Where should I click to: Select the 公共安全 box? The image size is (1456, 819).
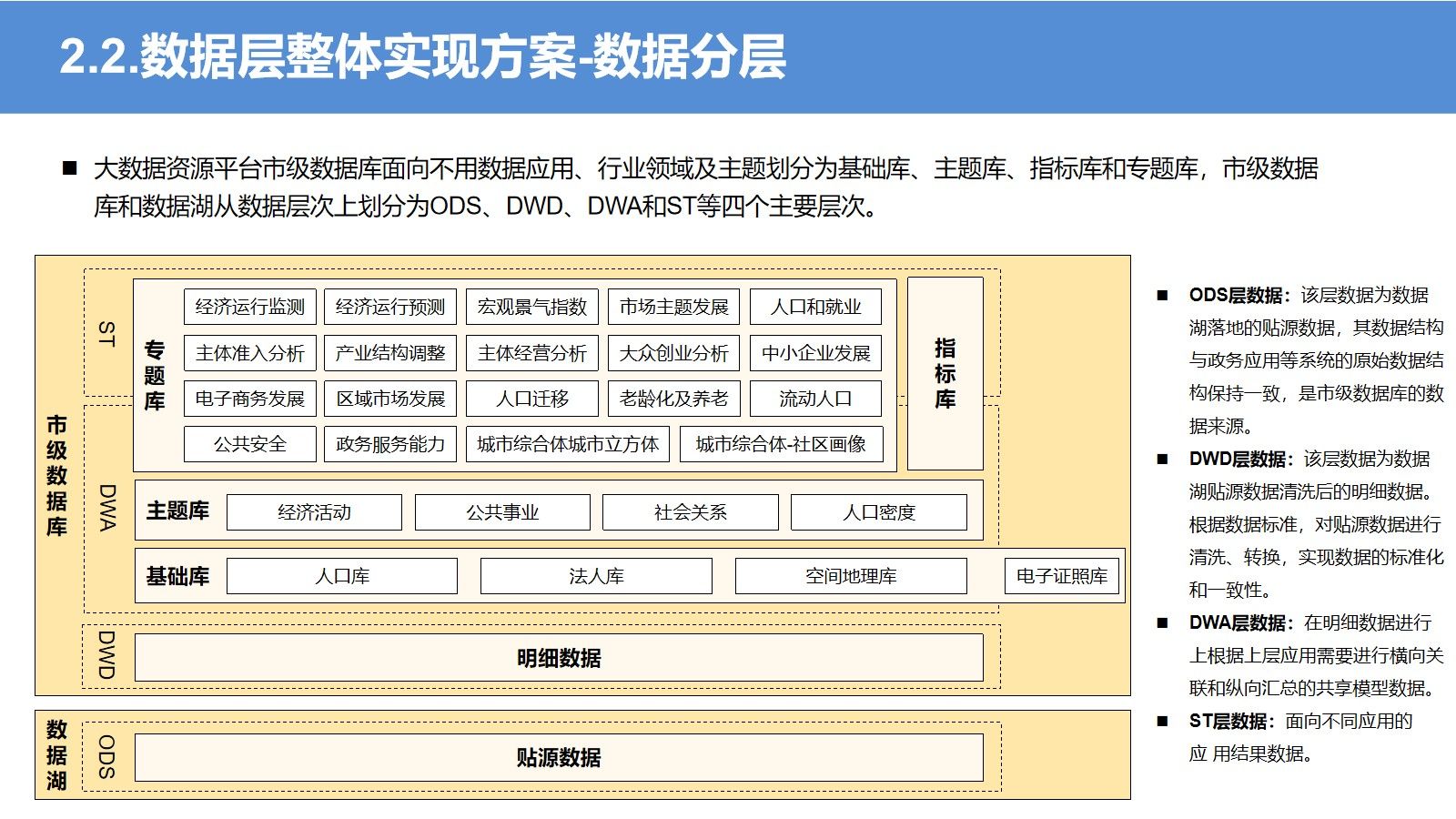(250, 444)
